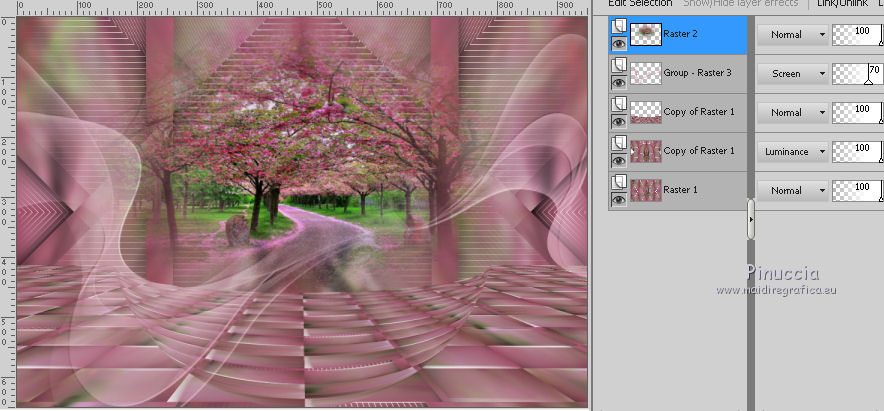Click the 70 opacity slider of Group - Raster 3
This screenshot has width=884, height=411.
[x=858, y=73]
